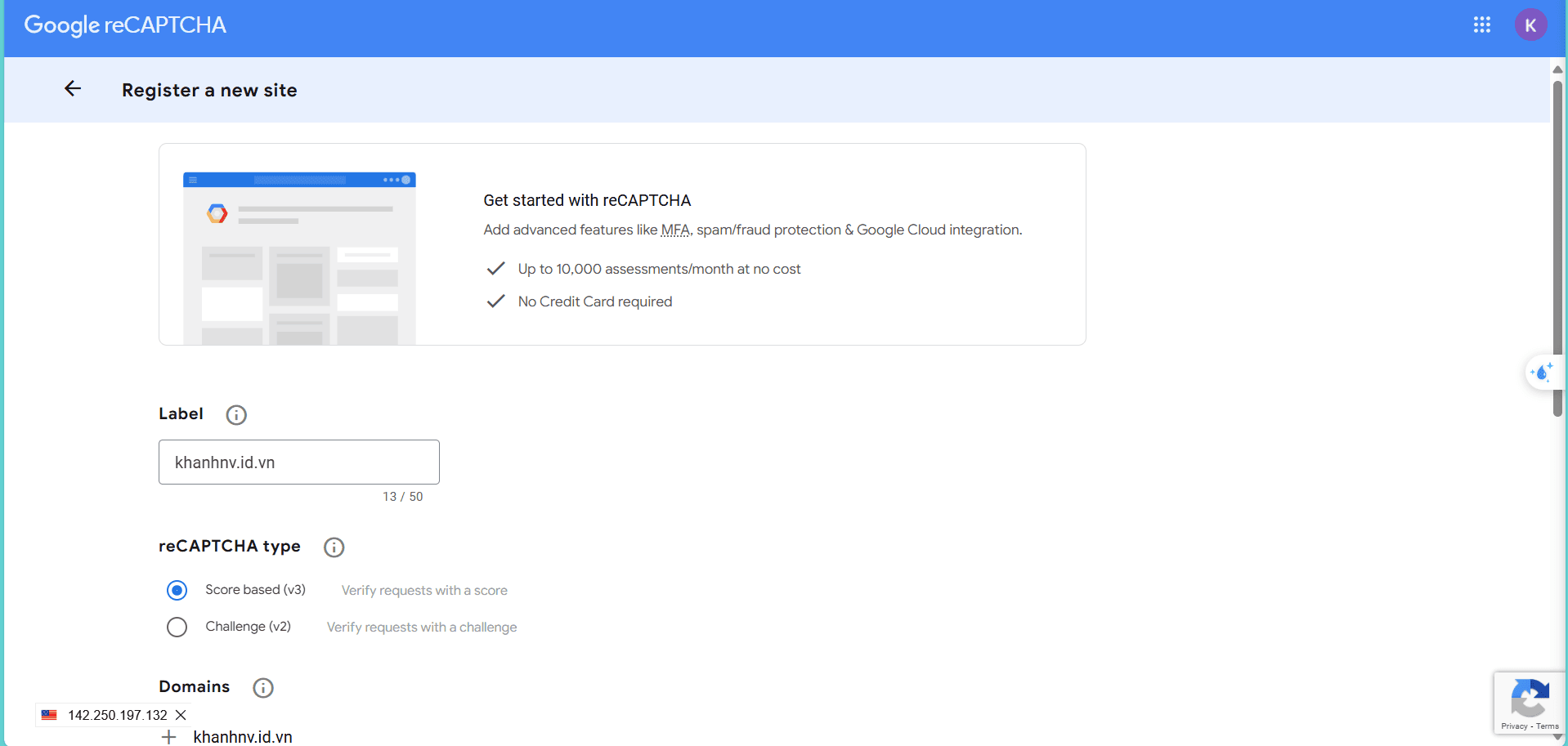Select the Challenge (v2) option

click(177, 627)
